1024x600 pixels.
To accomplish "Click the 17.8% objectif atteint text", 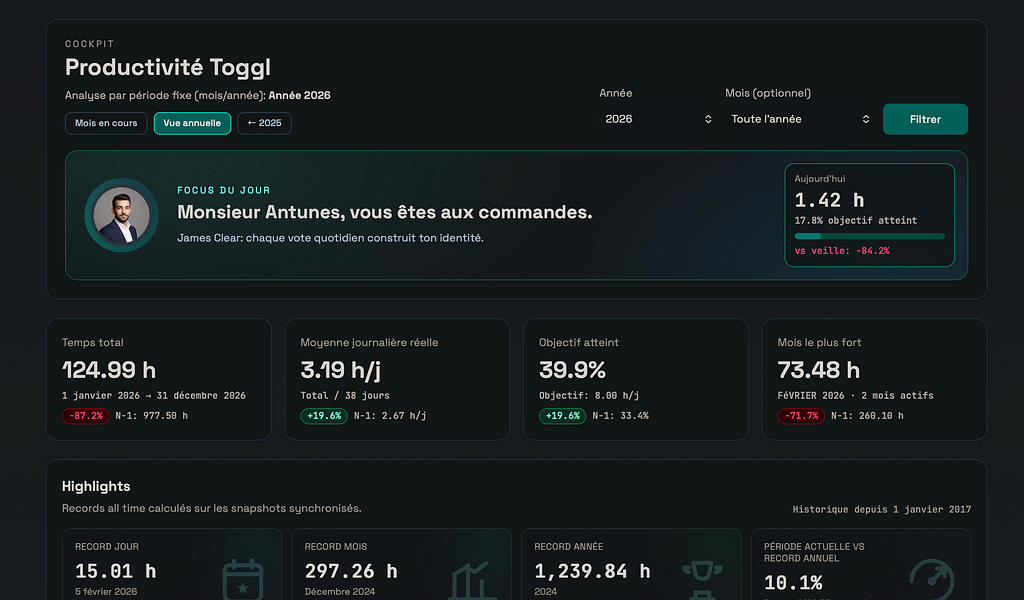I will [x=856, y=221].
